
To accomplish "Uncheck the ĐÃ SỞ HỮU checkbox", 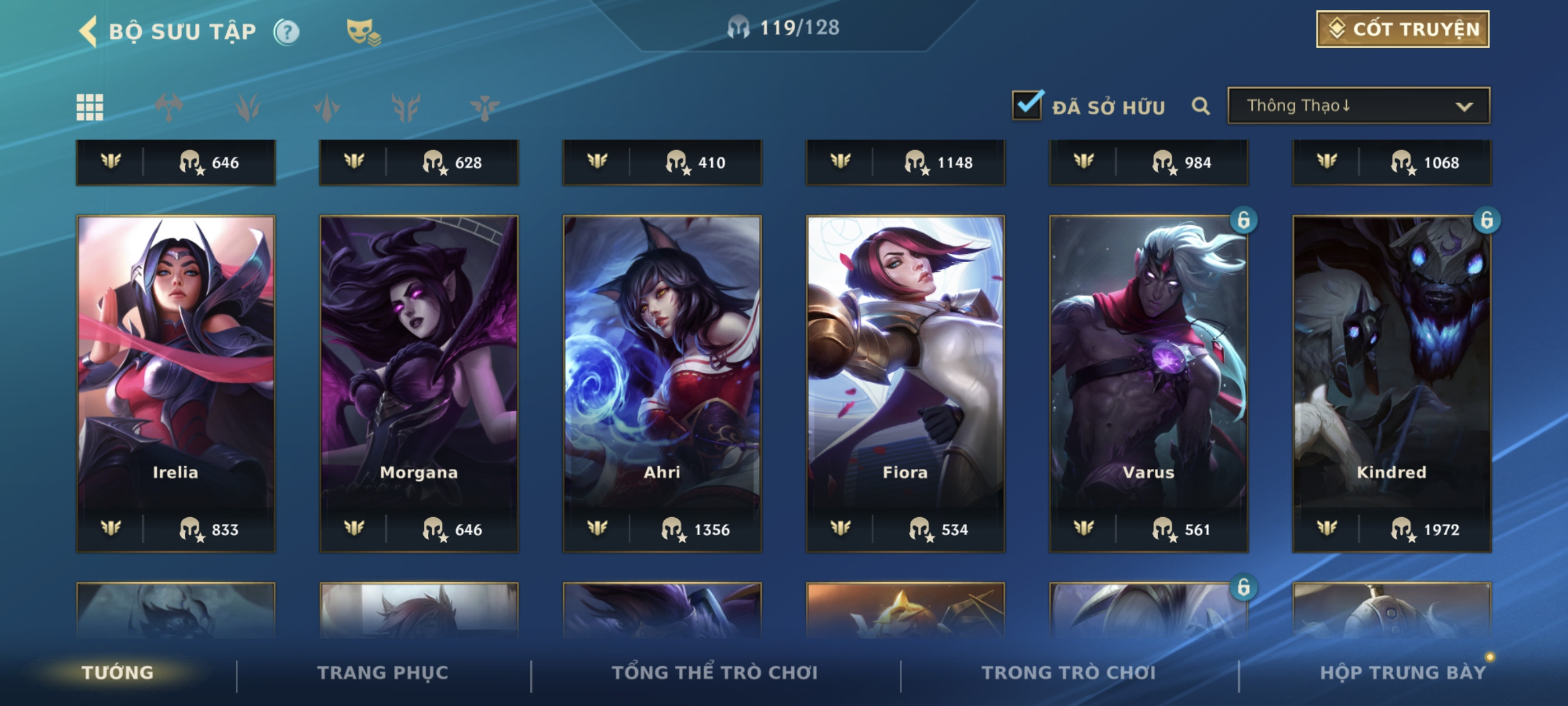I will click(x=1027, y=105).
